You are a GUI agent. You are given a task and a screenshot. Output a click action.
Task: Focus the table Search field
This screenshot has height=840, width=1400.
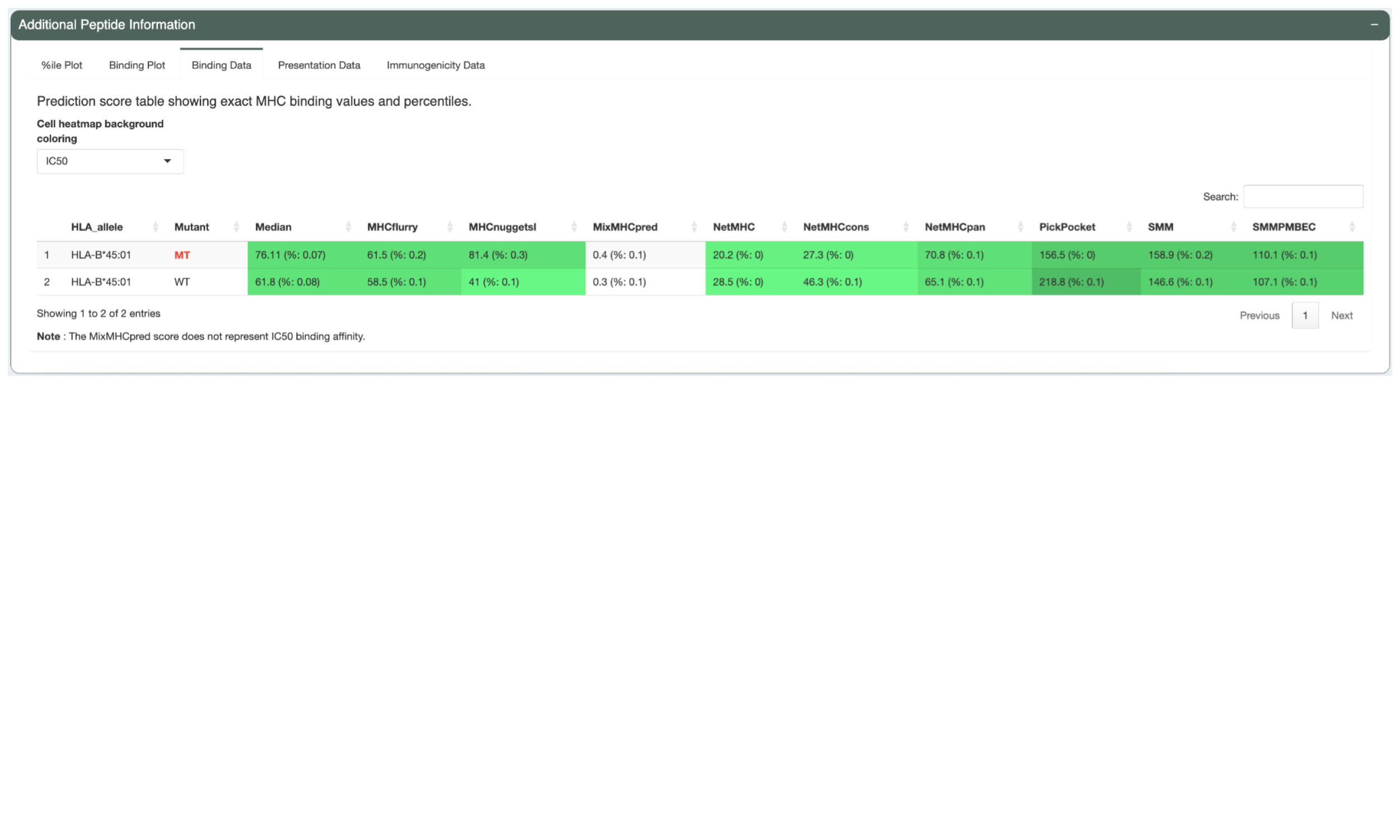coord(1303,197)
